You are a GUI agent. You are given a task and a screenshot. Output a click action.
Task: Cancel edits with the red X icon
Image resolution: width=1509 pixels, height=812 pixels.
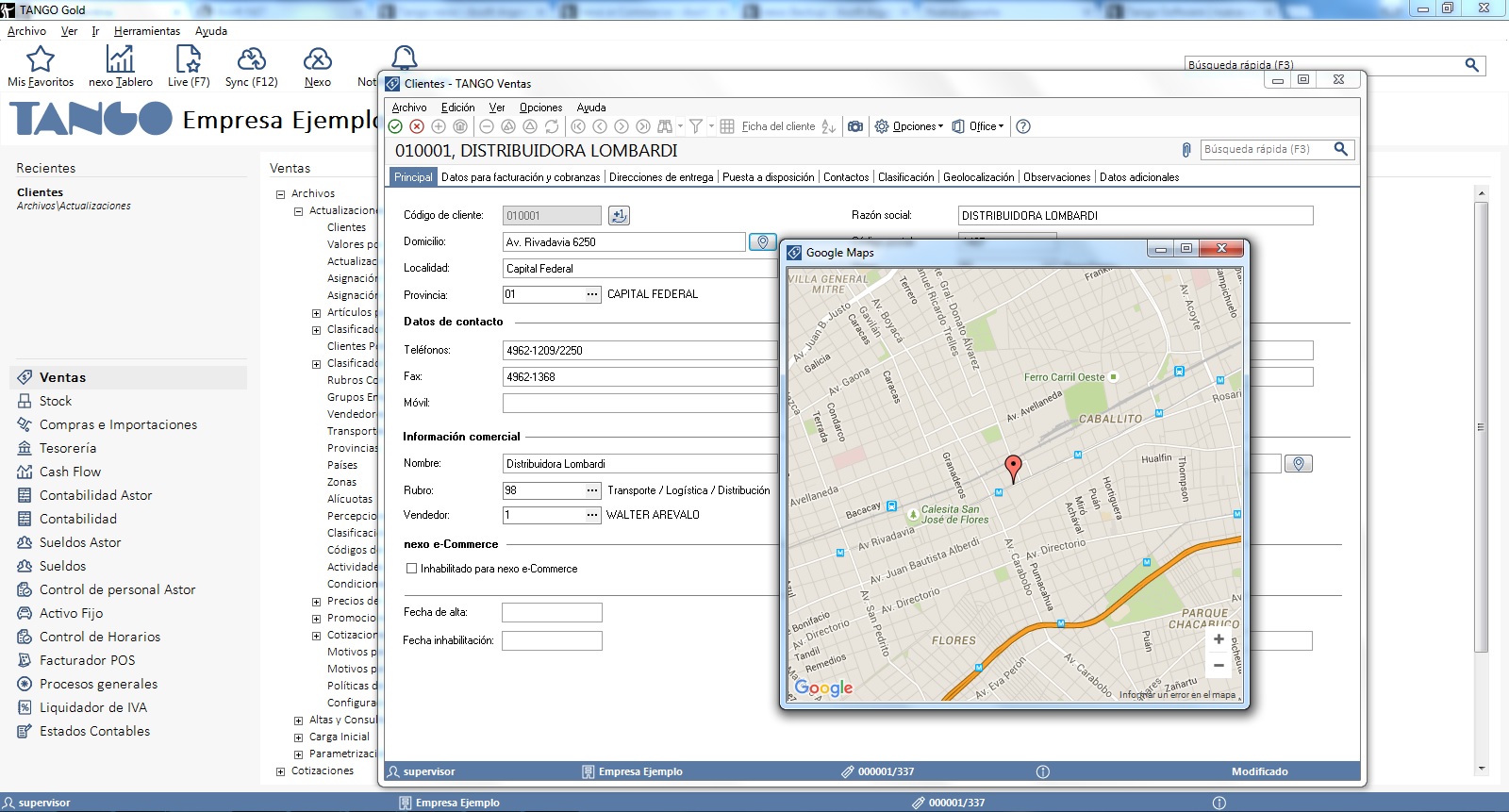417,126
